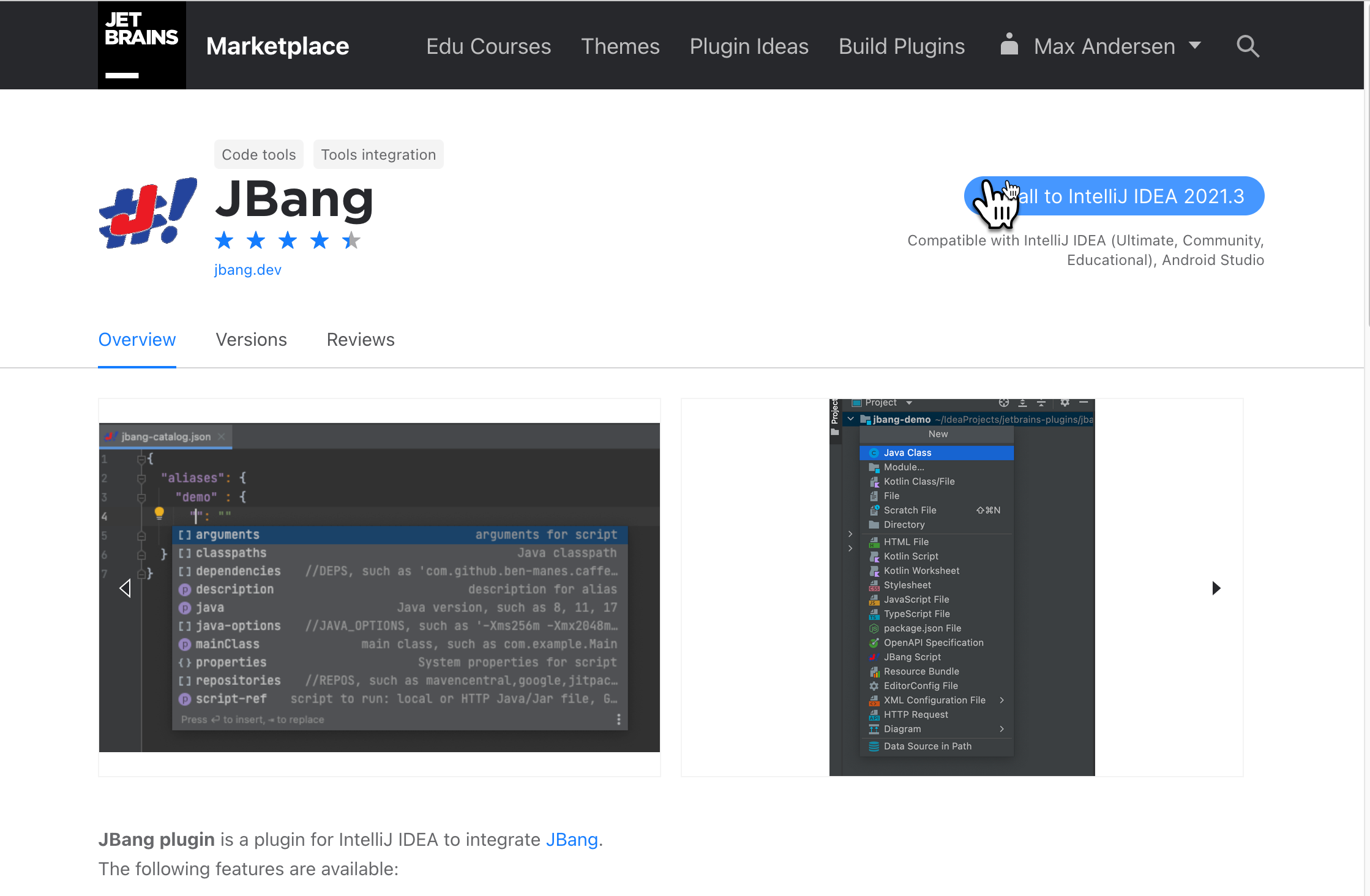Click the select opened file target icon
Screen dimensions: 1370x896
click(x=1003, y=403)
